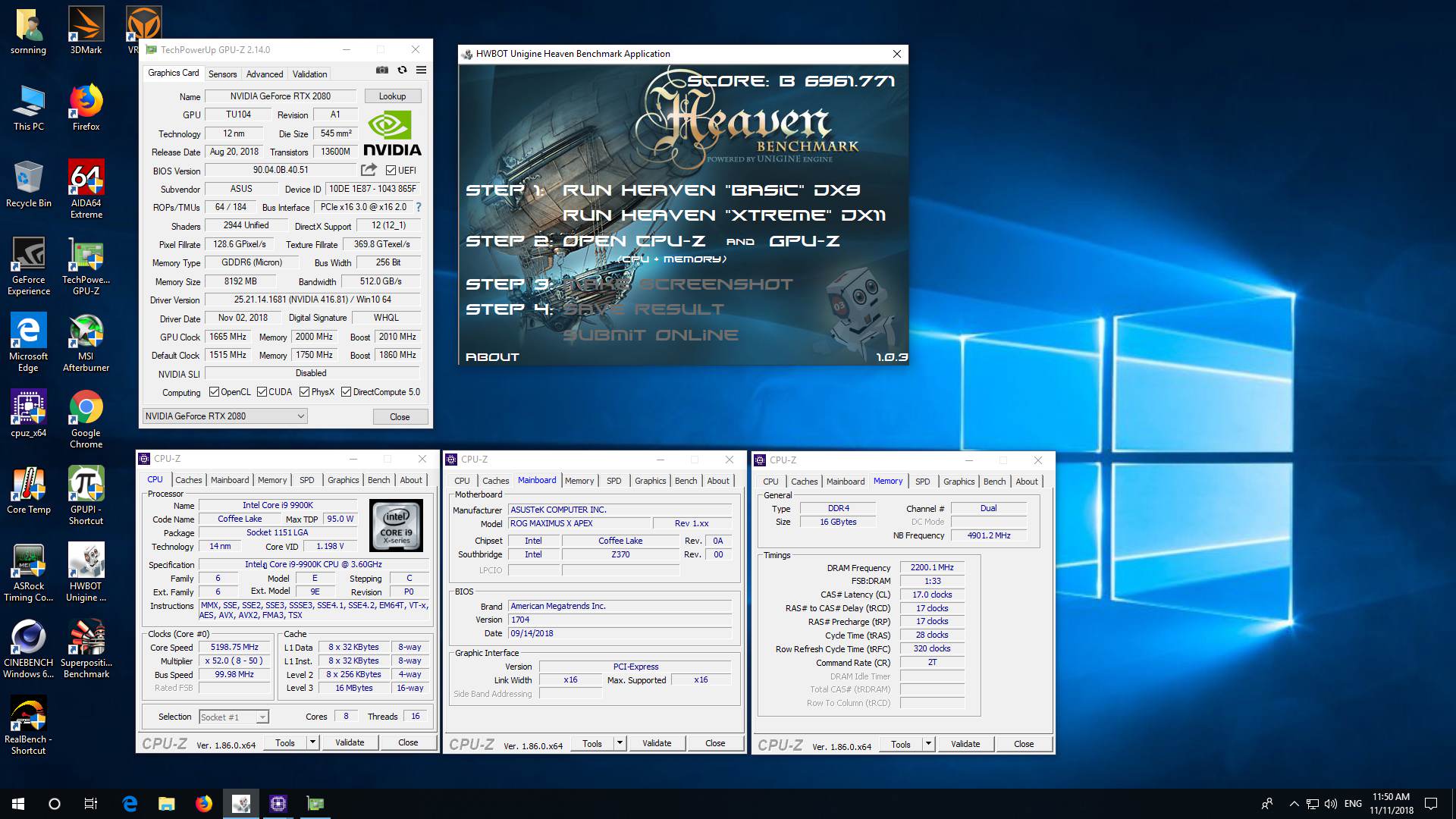Click ENG language indicator in taskbar
Viewport: 1456px width, 819px height.
coord(1353,804)
